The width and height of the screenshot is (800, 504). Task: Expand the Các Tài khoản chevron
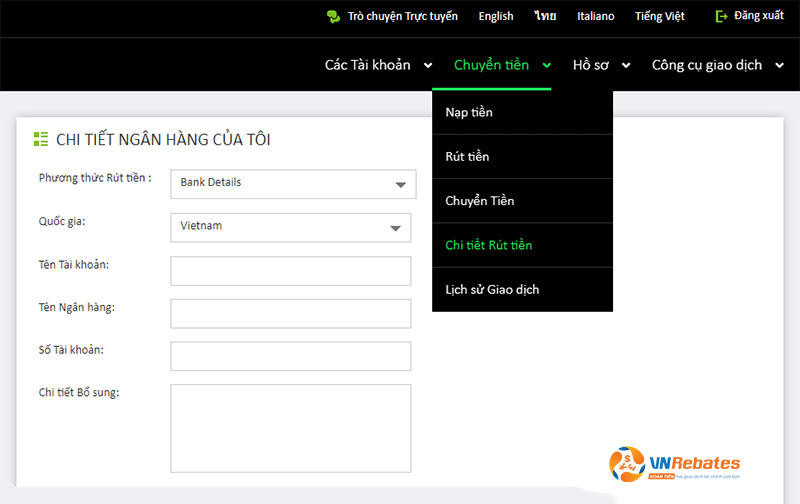[x=428, y=65]
